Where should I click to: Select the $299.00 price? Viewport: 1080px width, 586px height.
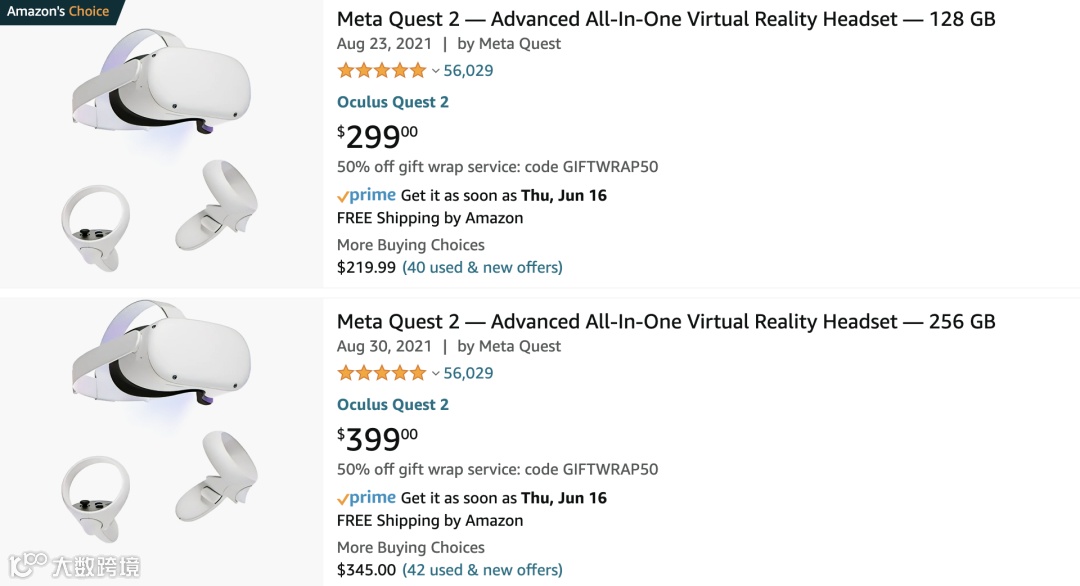377,135
